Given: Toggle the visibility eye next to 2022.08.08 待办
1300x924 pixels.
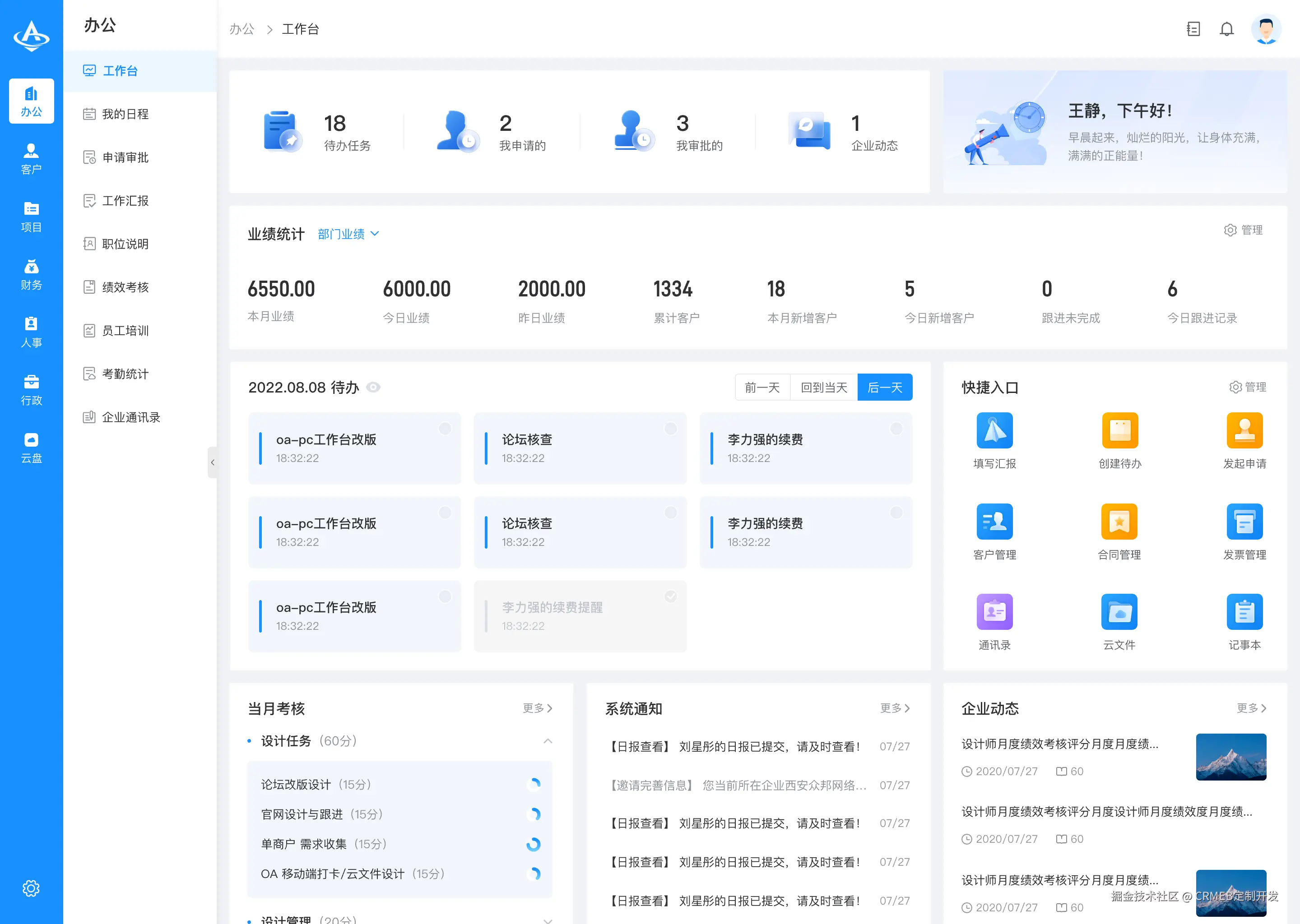Looking at the screenshot, I should pos(374,387).
